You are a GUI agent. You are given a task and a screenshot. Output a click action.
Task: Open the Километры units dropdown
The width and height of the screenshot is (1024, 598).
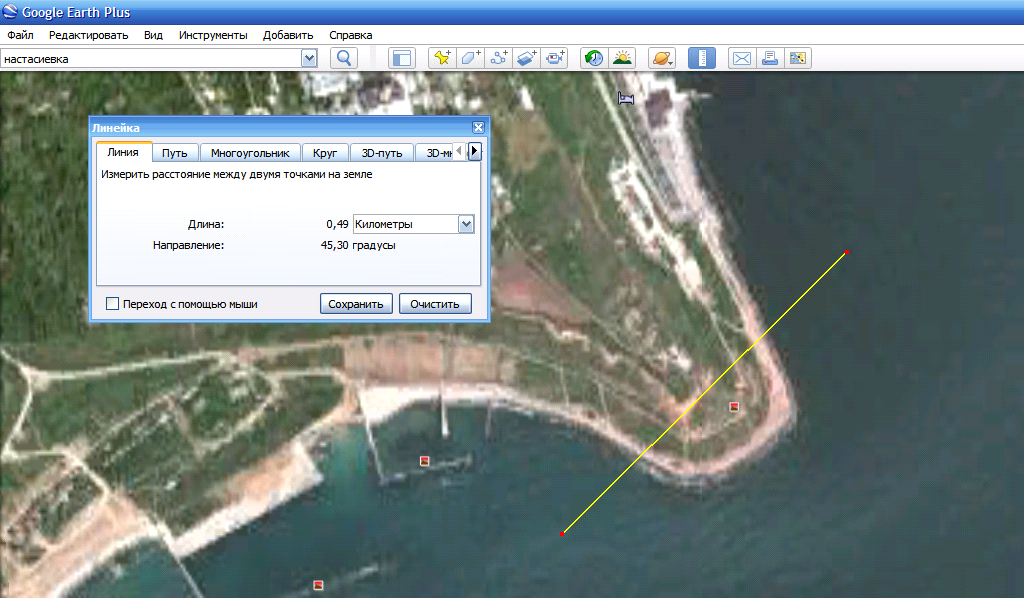(x=466, y=224)
